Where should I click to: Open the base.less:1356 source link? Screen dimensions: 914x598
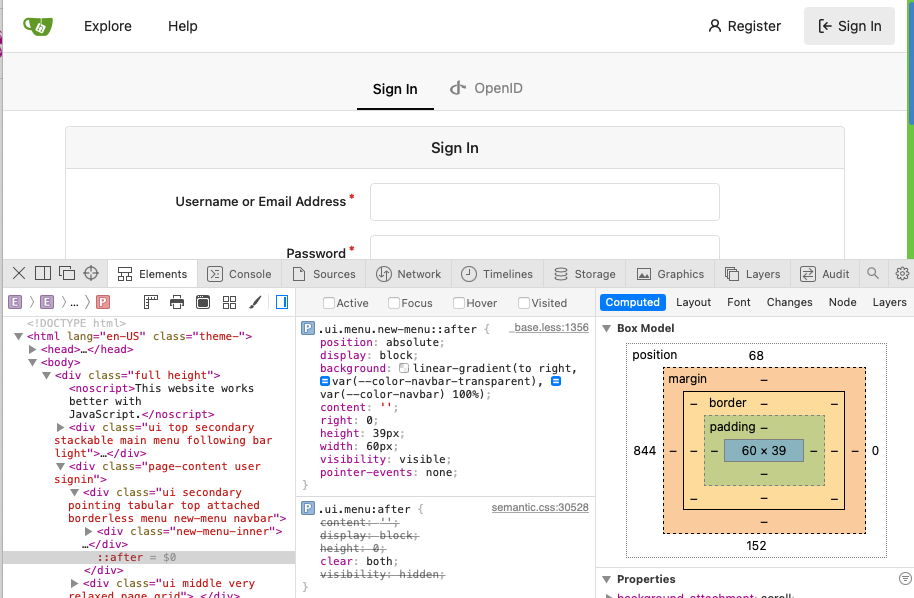click(x=551, y=328)
